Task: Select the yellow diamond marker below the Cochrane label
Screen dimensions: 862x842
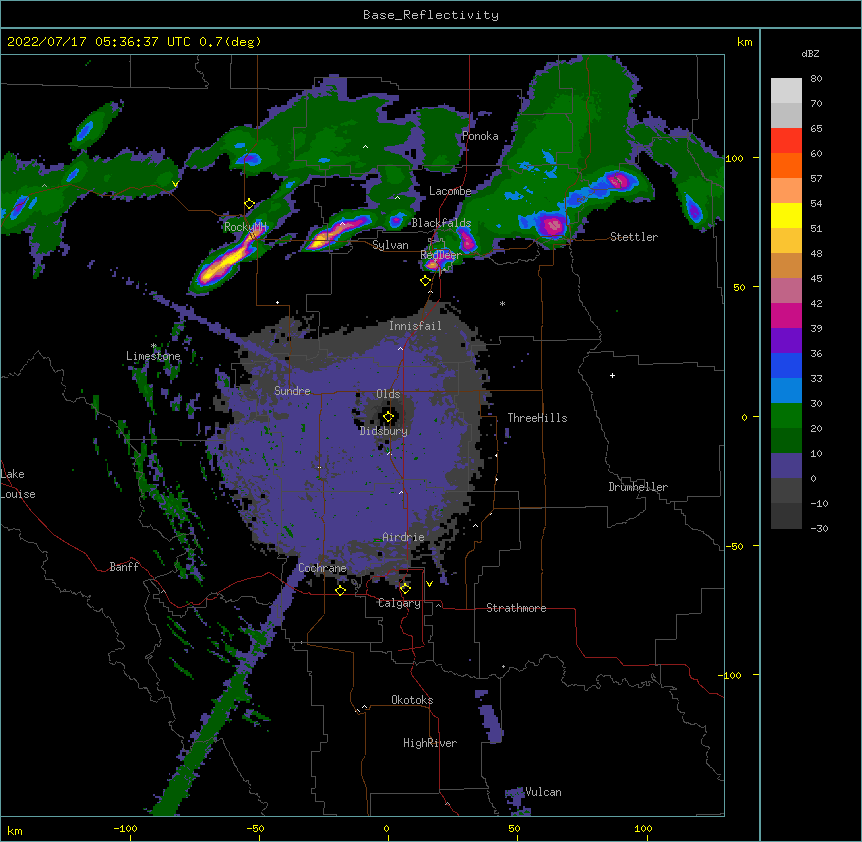Action: point(340,590)
